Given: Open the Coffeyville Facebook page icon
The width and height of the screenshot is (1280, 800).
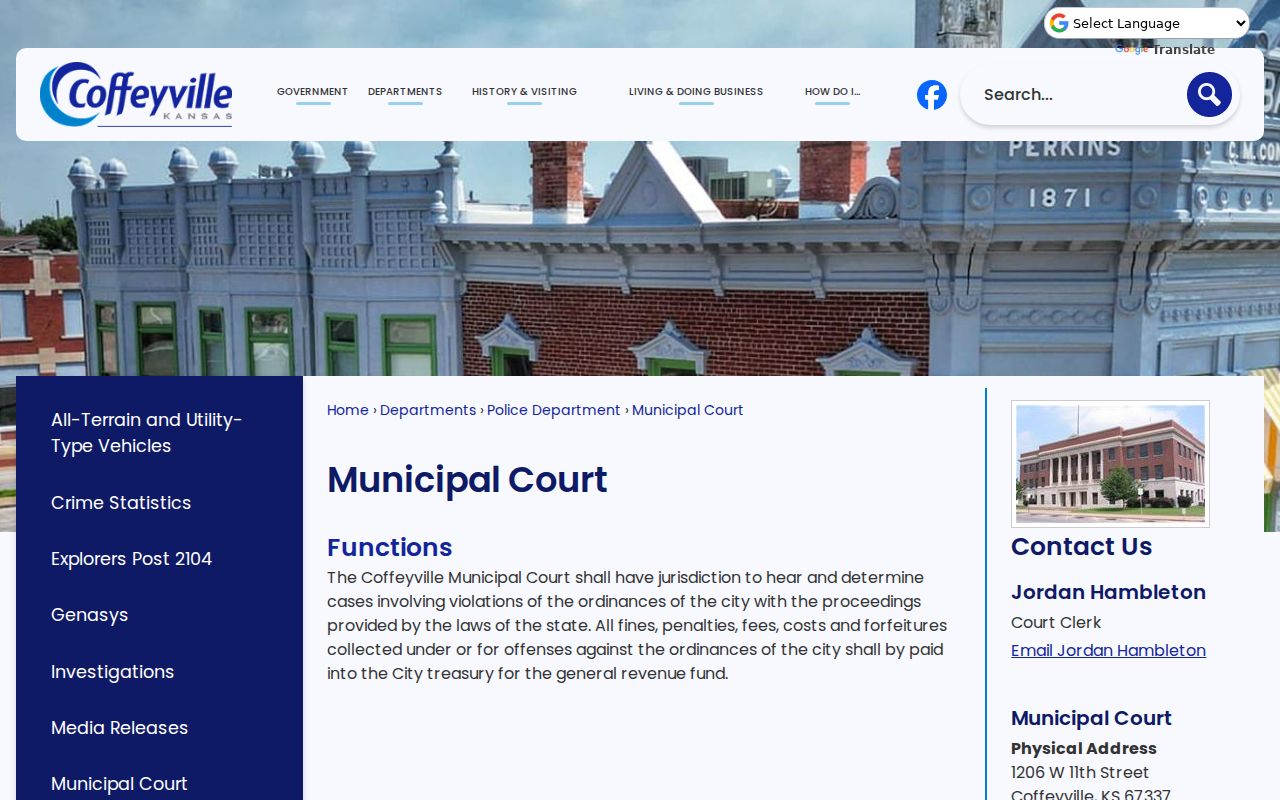Looking at the screenshot, I should (x=932, y=95).
